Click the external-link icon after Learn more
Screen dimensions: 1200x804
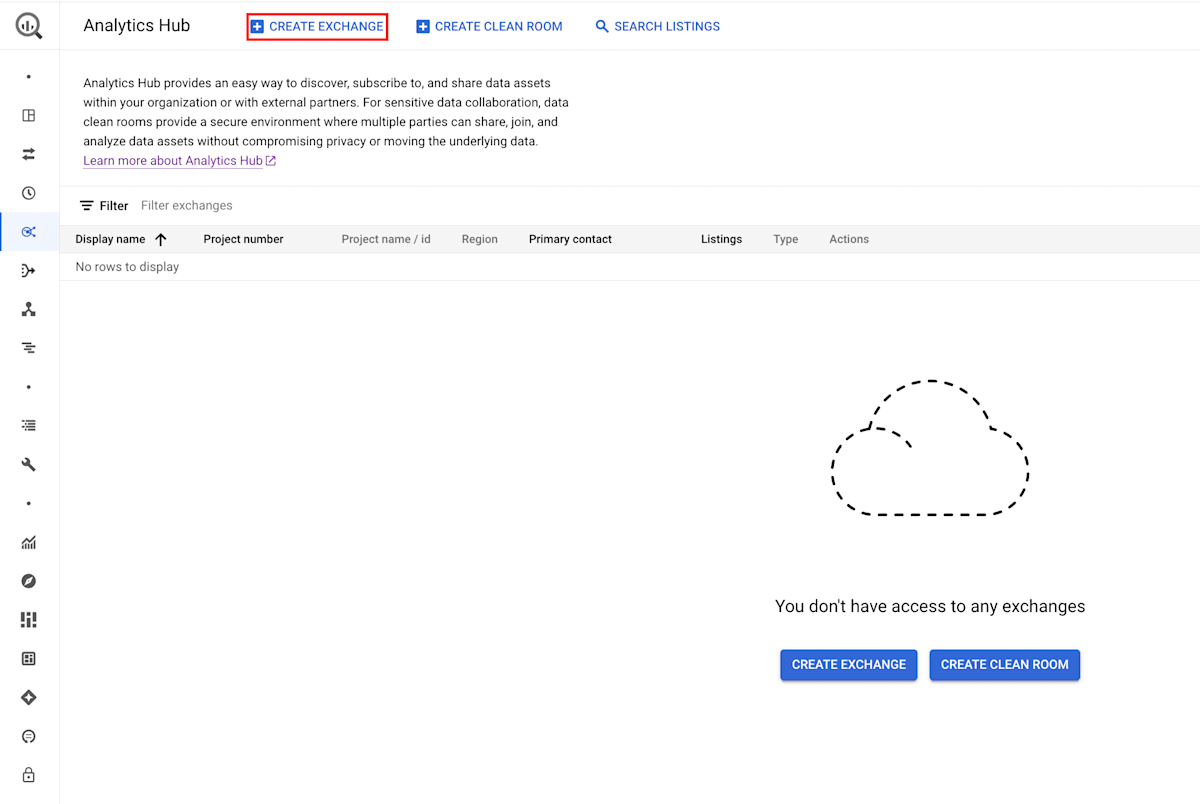pyautogui.click(x=271, y=161)
